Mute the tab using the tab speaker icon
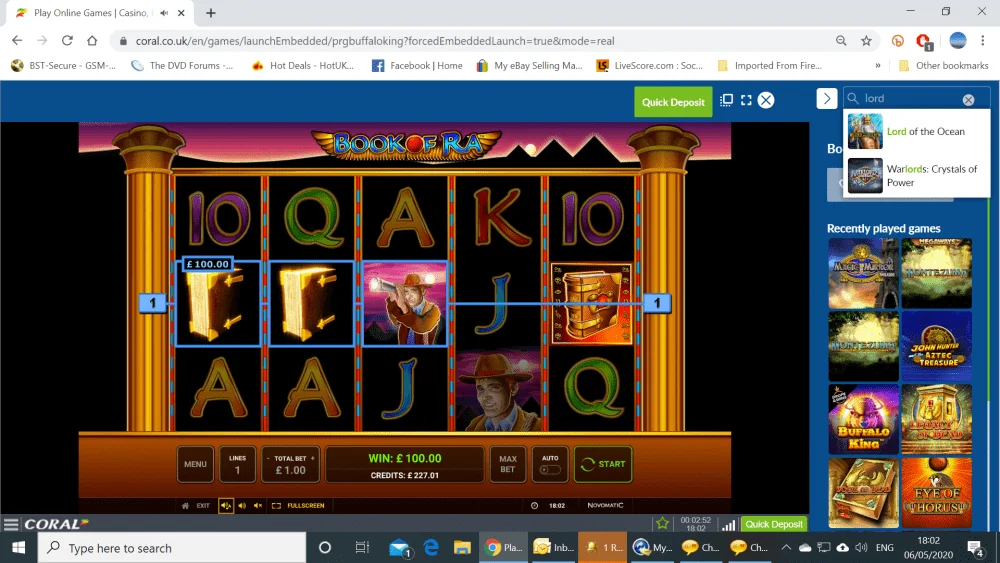1000x563 pixels. tap(164, 13)
